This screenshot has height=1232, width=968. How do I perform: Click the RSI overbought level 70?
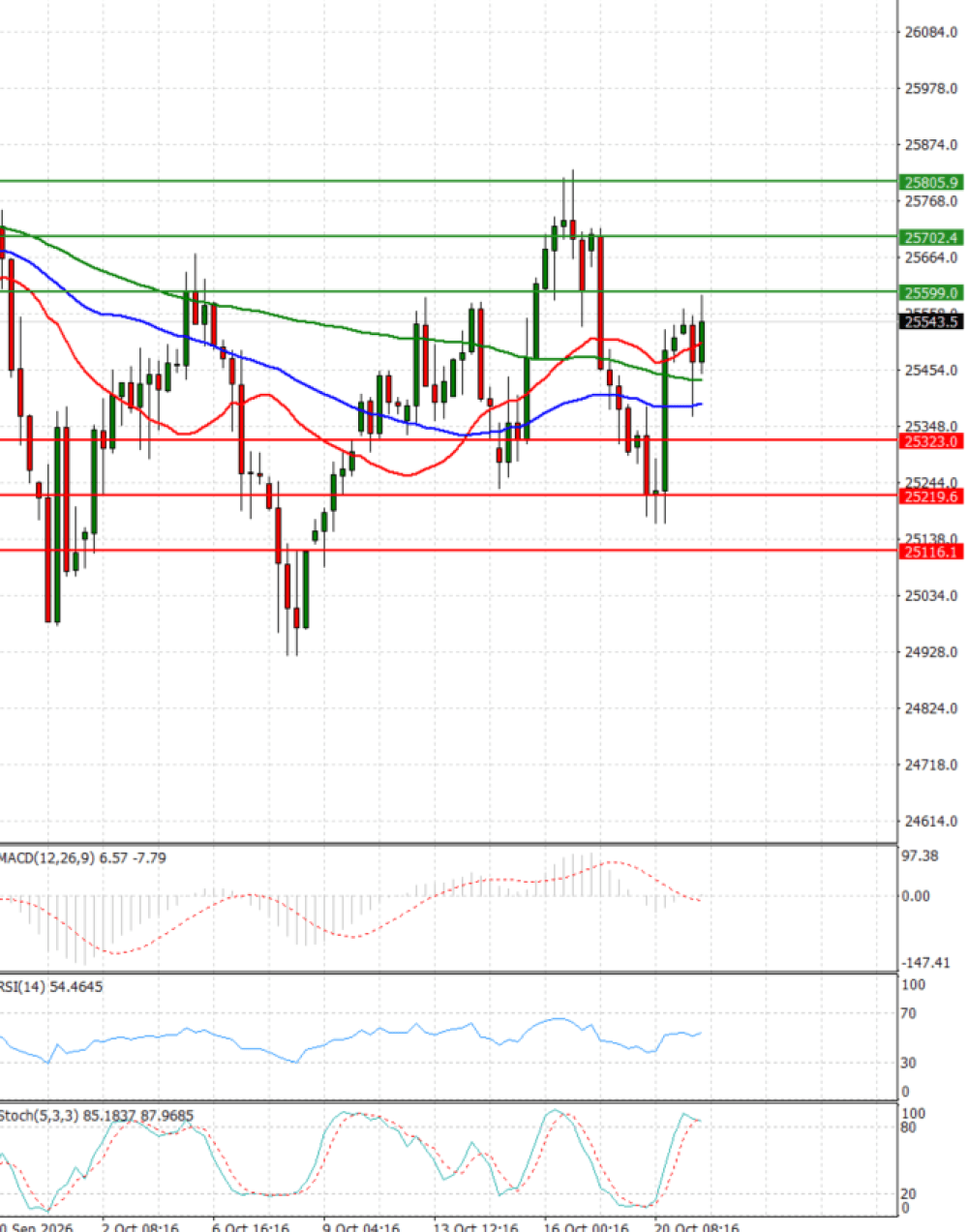[x=908, y=1013]
